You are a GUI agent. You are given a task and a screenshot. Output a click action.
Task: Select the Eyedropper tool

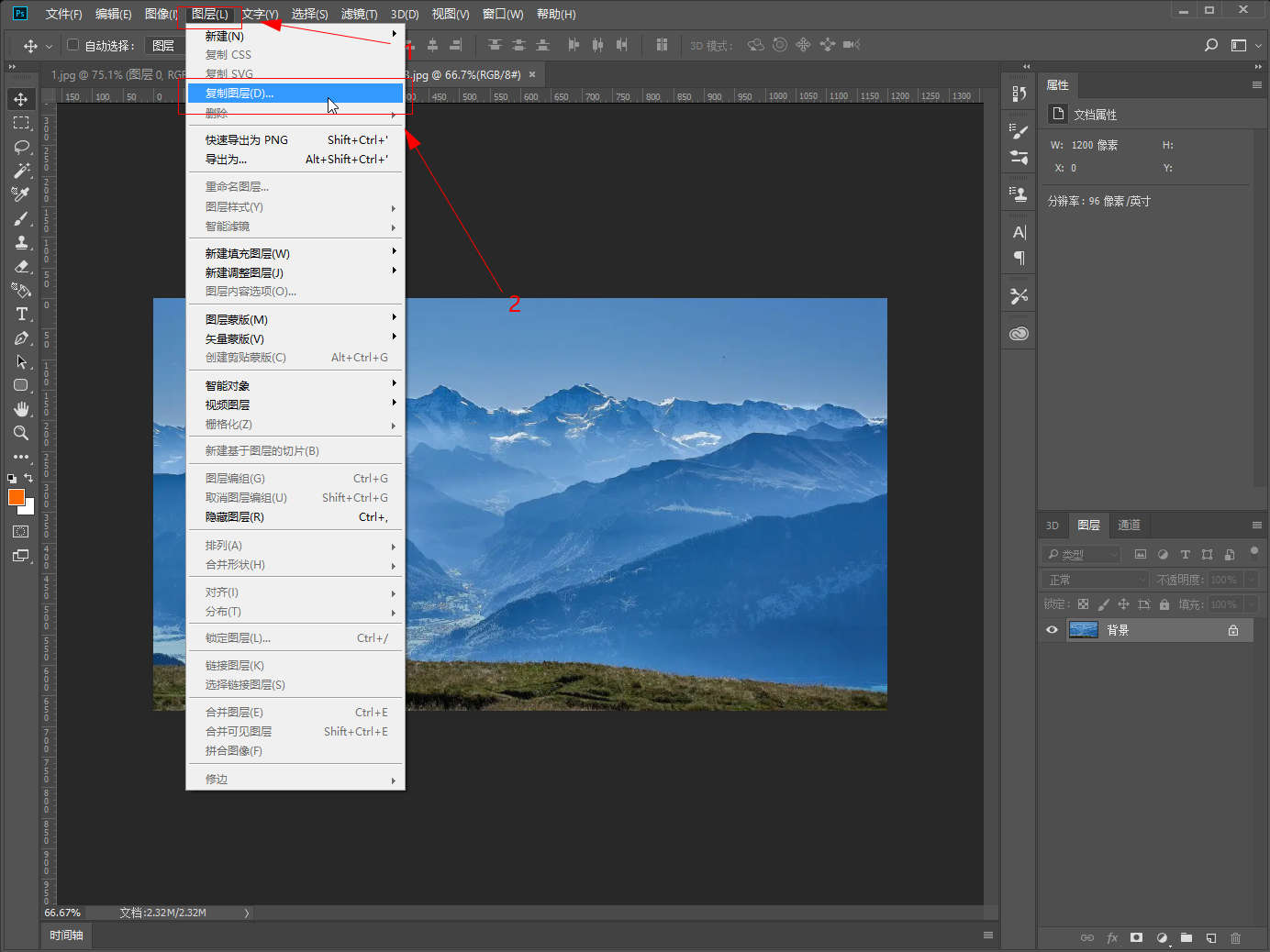(21, 194)
